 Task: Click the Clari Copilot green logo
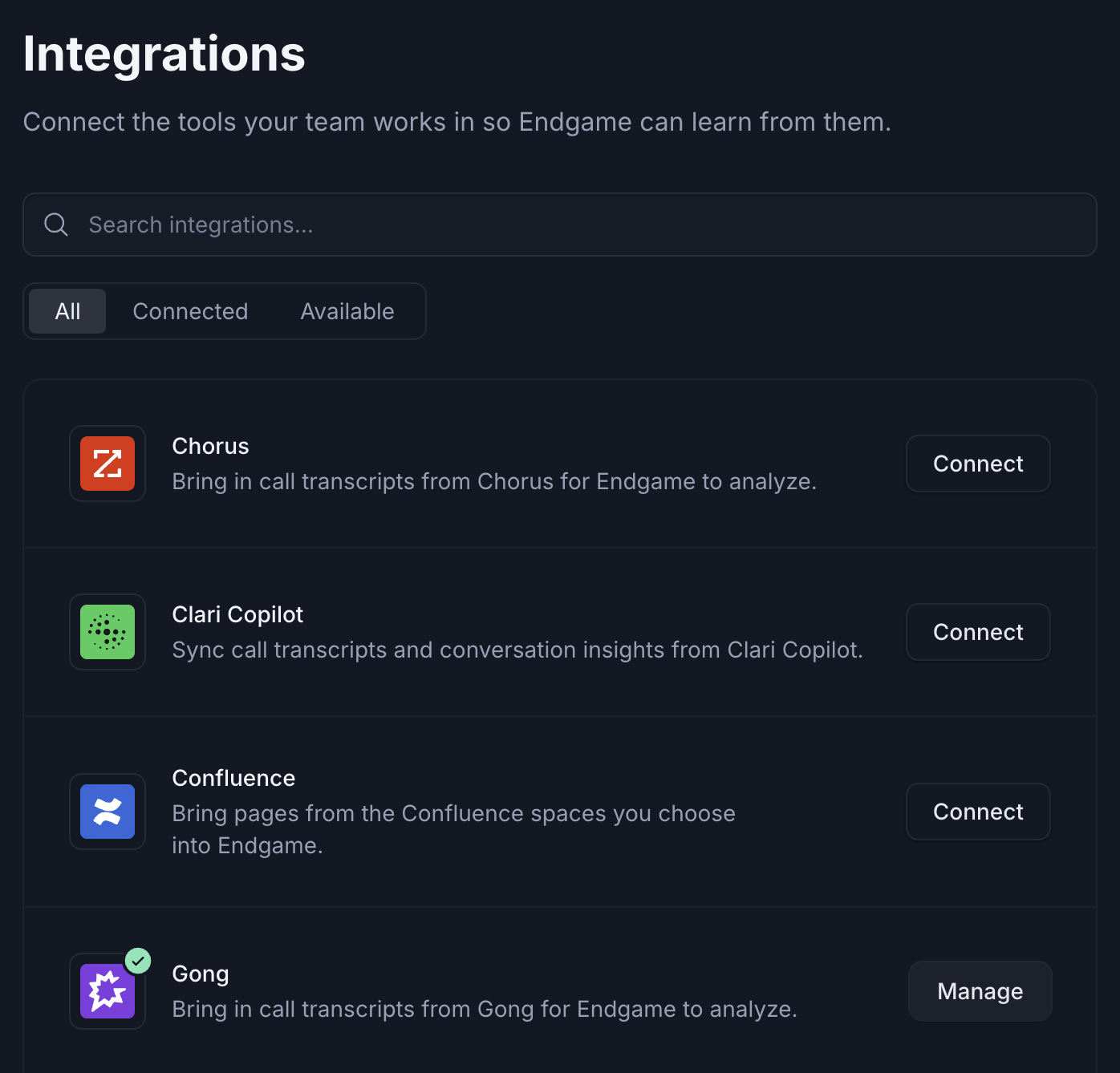click(x=108, y=632)
